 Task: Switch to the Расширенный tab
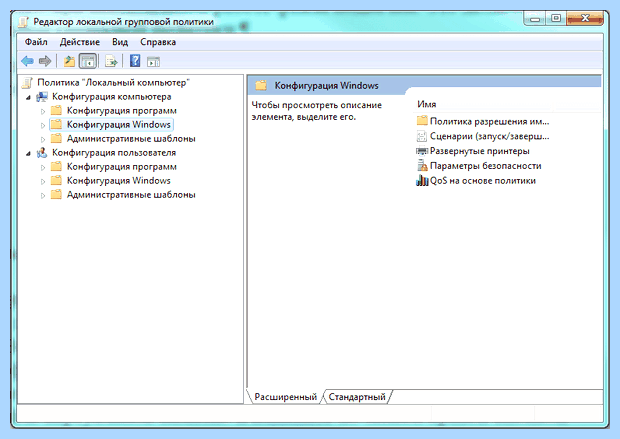285,397
